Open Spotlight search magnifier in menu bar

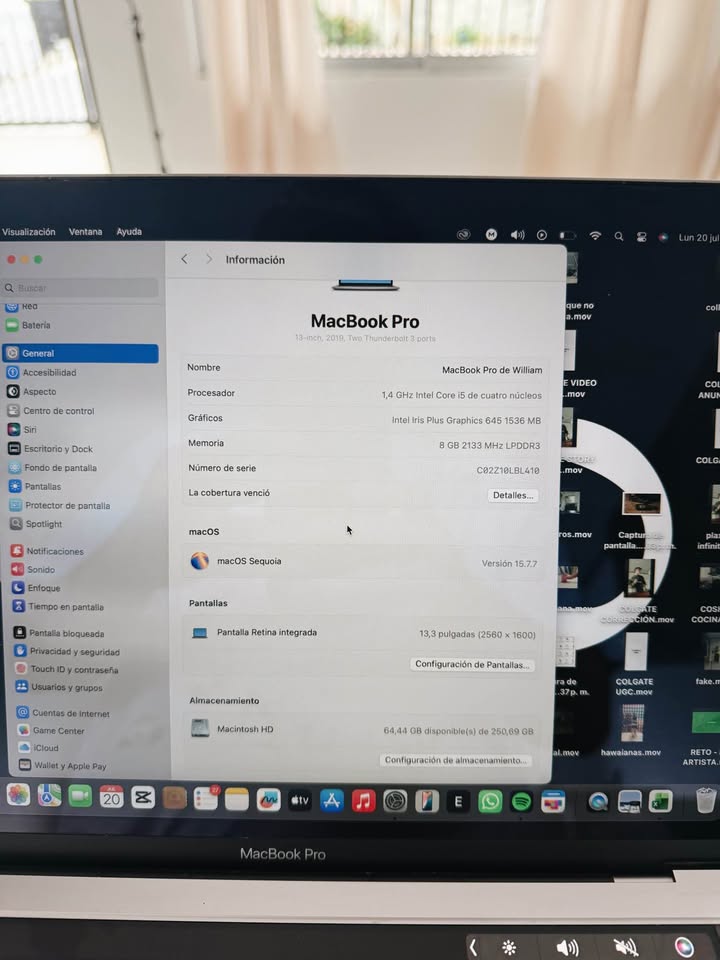pyautogui.click(x=619, y=236)
